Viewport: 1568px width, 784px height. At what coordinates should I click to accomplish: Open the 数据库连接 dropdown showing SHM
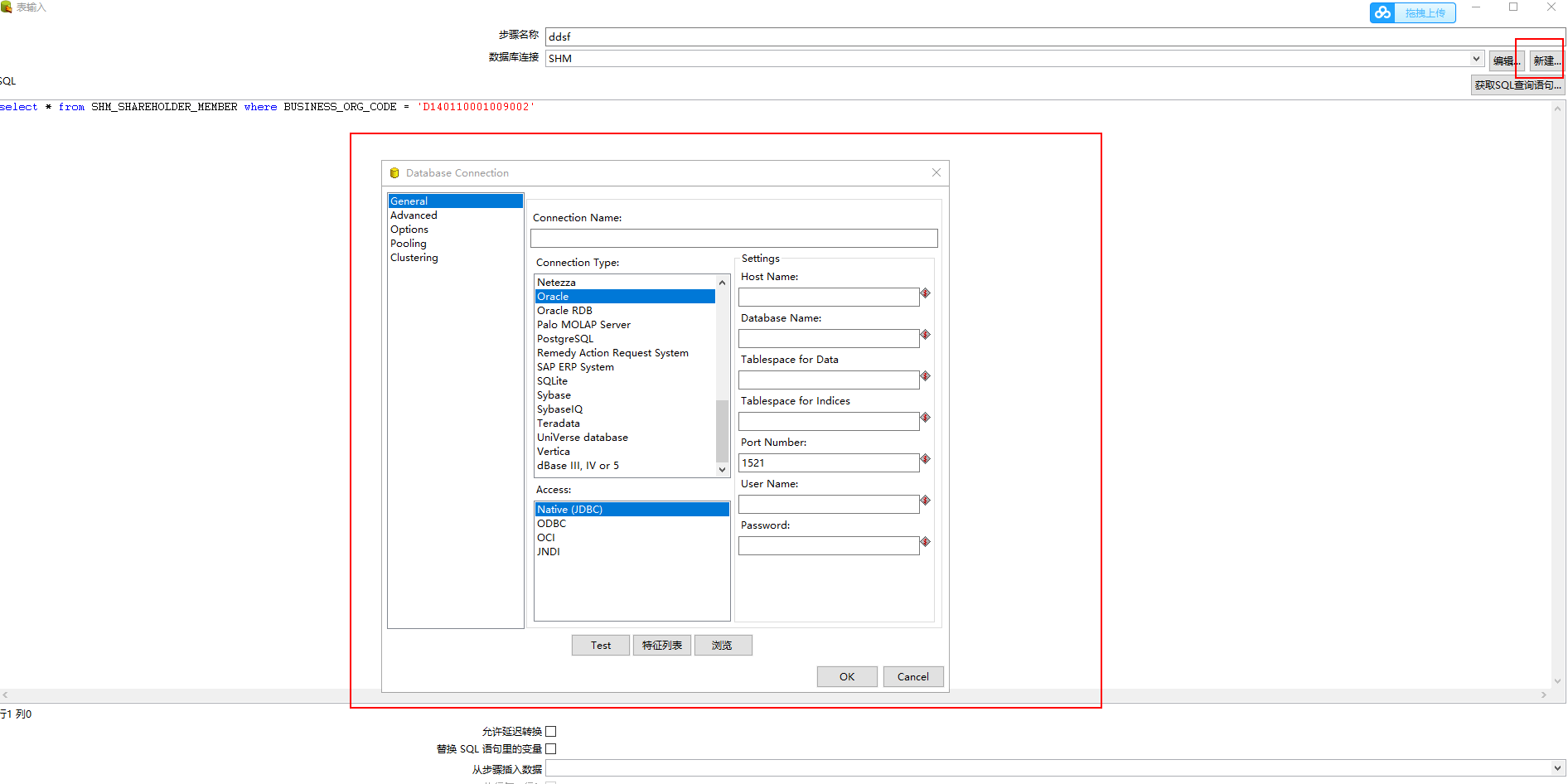1476,59
